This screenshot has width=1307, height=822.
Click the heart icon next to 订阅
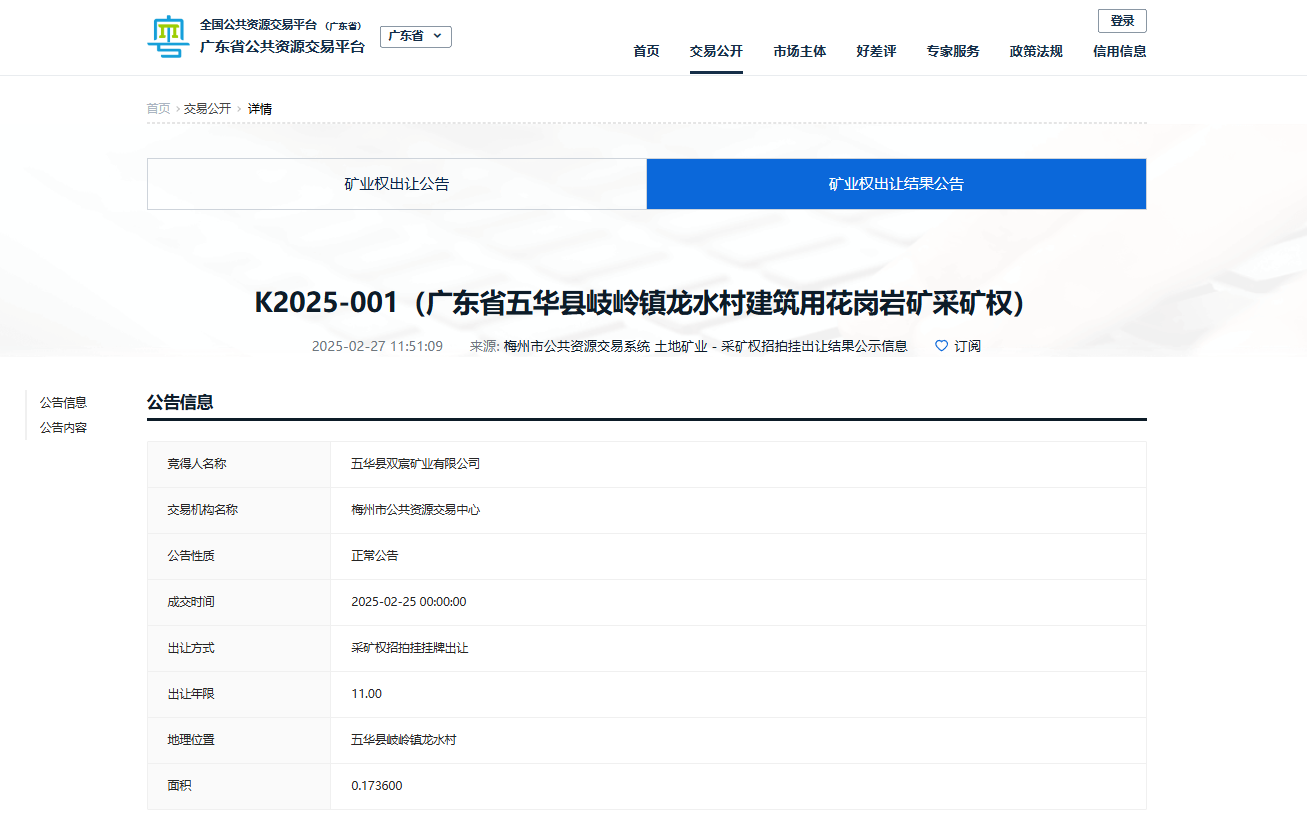pyautogui.click(x=941, y=346)
